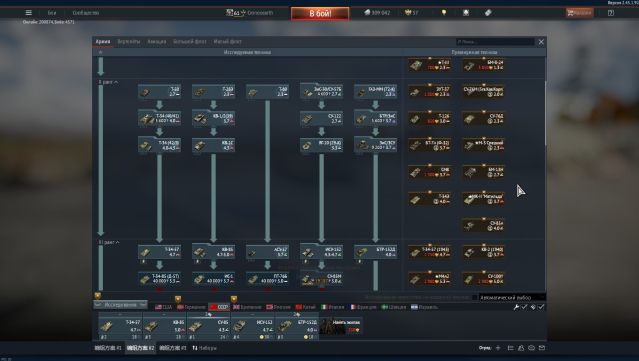The width and height of the screenshot is (639, 361).
Task: Select the T-60 tank card
Action: coord(159,91)
